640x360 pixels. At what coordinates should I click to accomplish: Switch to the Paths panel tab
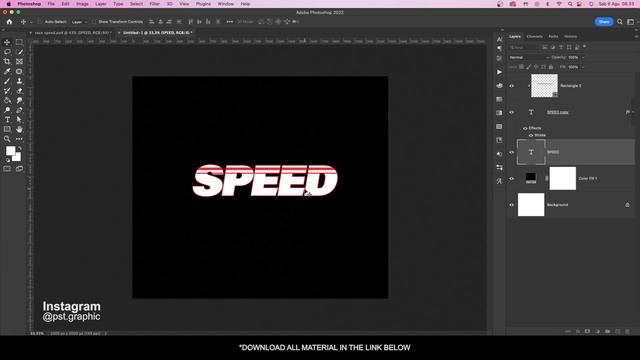point(553,36)
